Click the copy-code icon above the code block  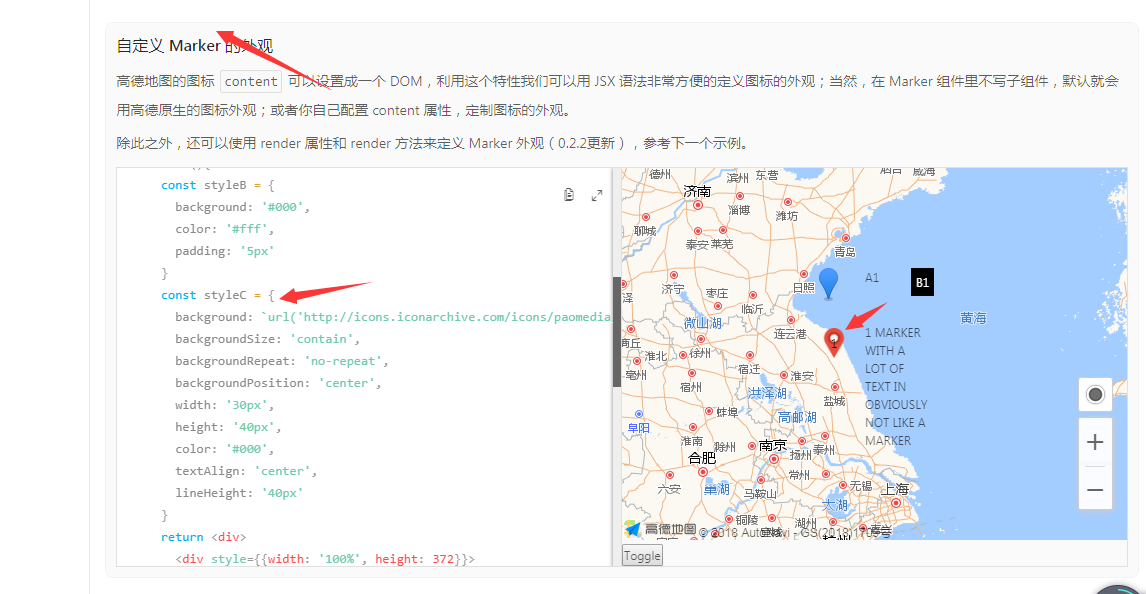pyautogui.click(x=568, y=194)
